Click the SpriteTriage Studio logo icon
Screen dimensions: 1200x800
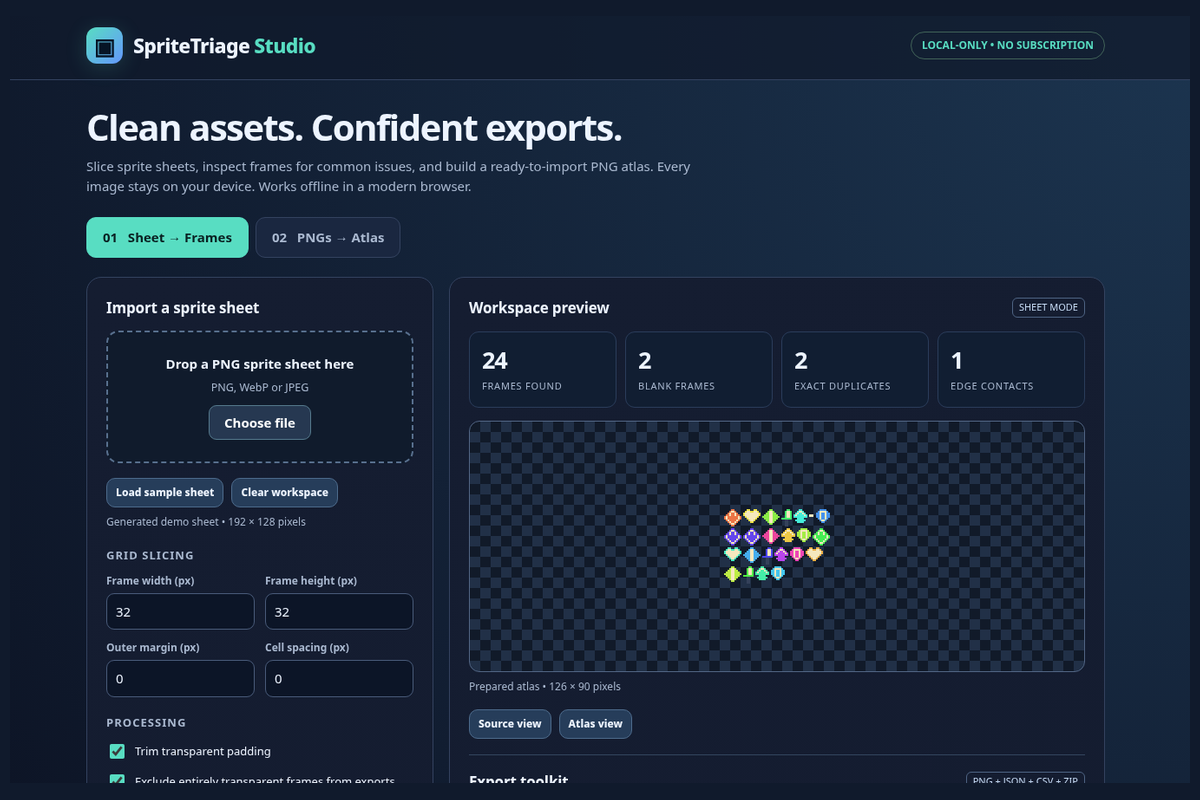click(x=105, y=46)
